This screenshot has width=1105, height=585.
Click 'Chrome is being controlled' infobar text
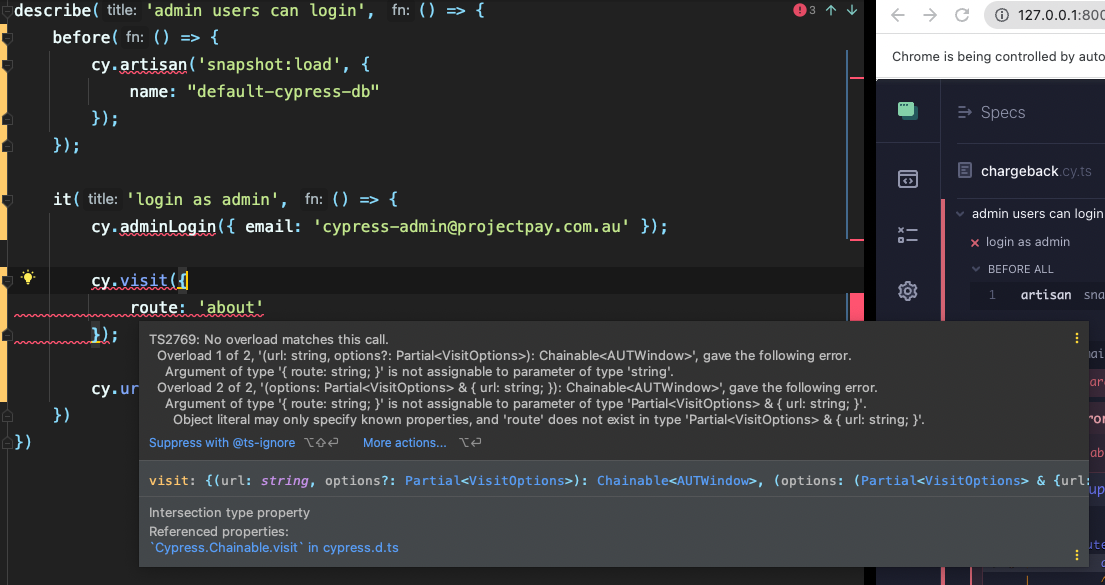click(x=998, y=56)
